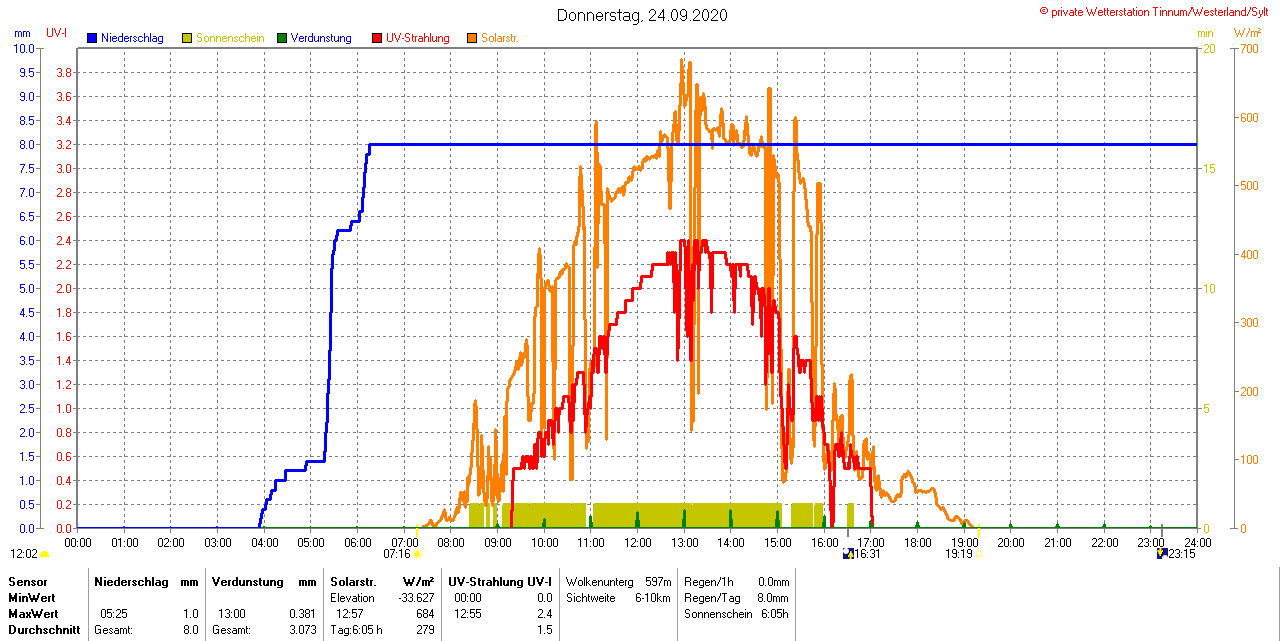The height and width of the screenshot is (641, 1280).
Task: Click the 24:00 tick on the time axis
Action: tap(1197, 542)
